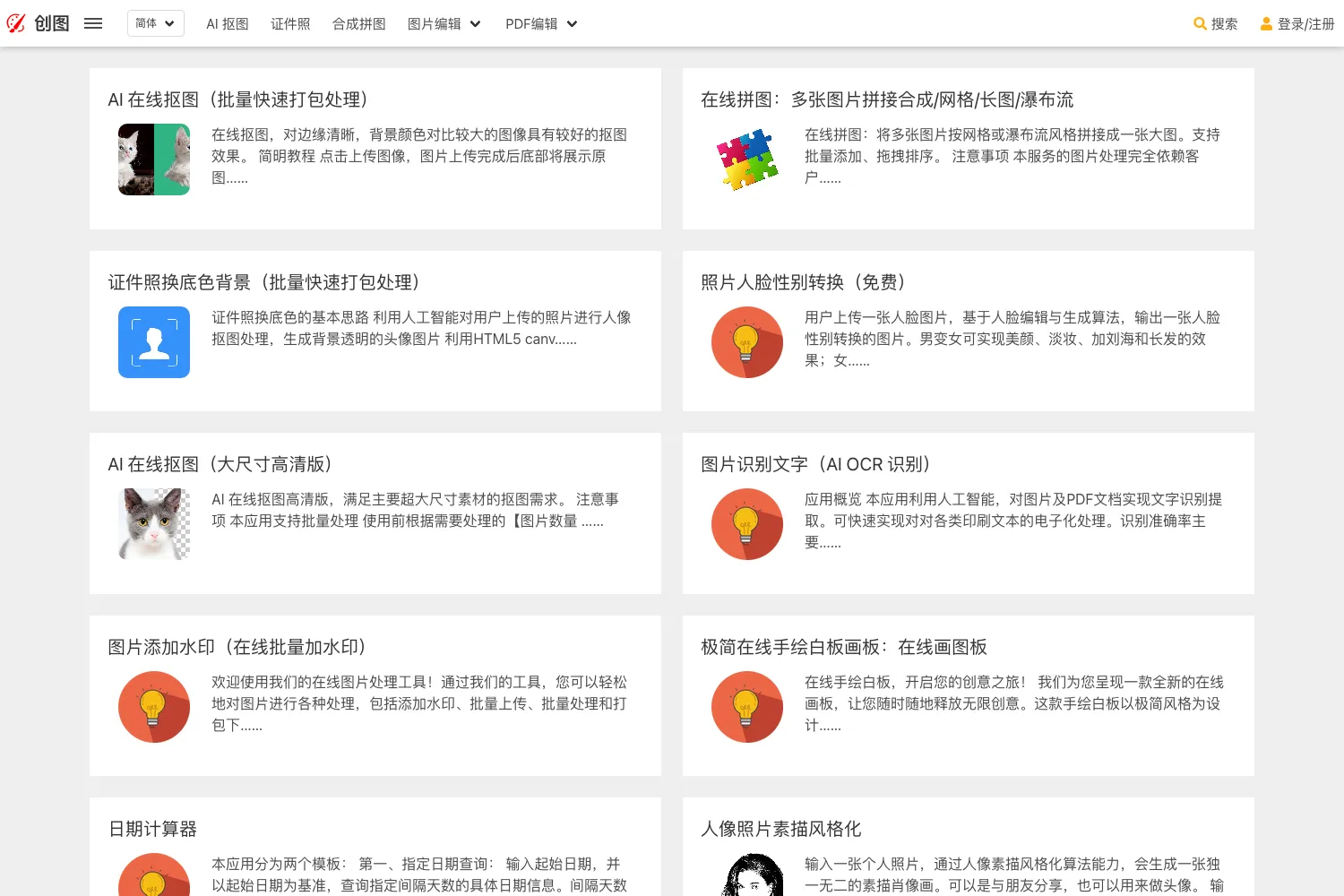The height and width of the screenshot is (896, 1344).
Task: Click the lightbulb icon for 图片添加水印
Action: click(154, 707)
